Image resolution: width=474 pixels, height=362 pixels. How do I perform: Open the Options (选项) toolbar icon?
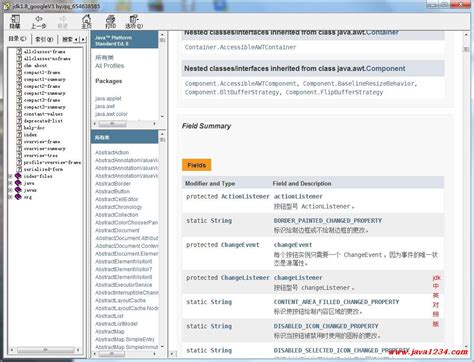[x=134, y=19]
